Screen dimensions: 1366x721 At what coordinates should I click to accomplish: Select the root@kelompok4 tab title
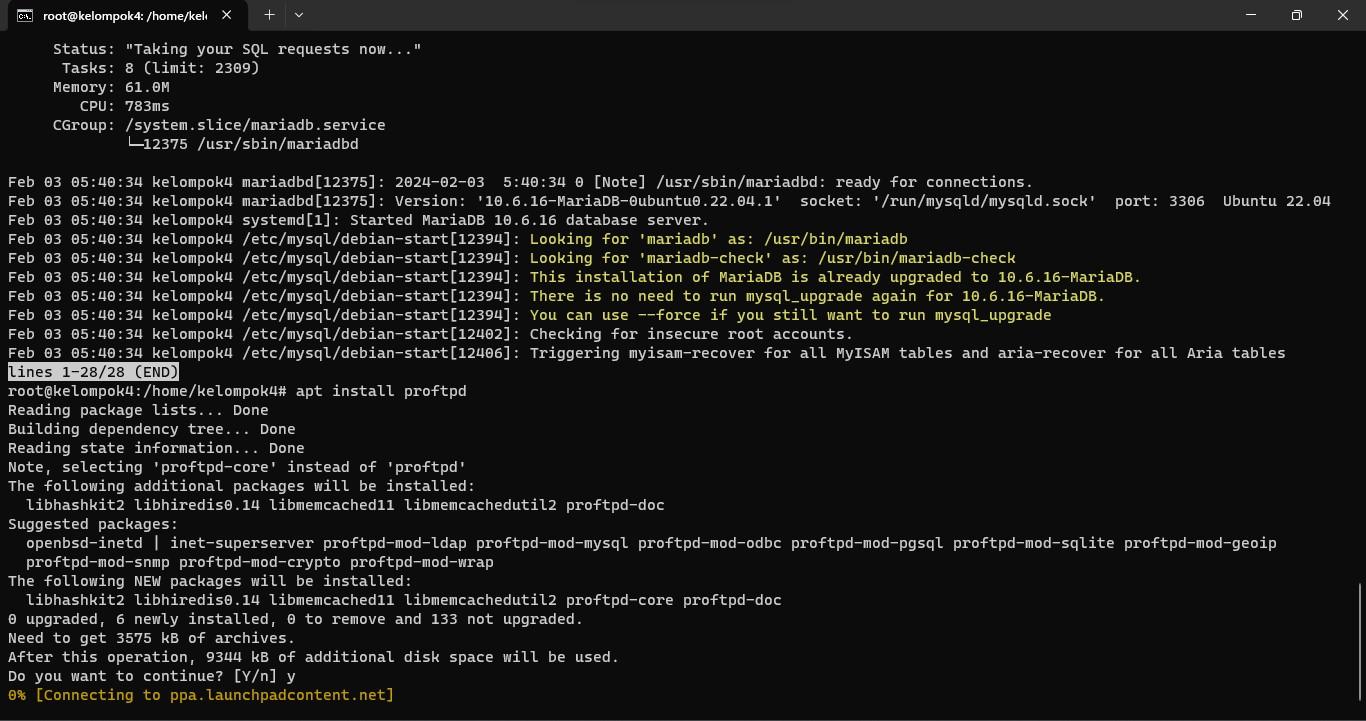tap(125, 16)
